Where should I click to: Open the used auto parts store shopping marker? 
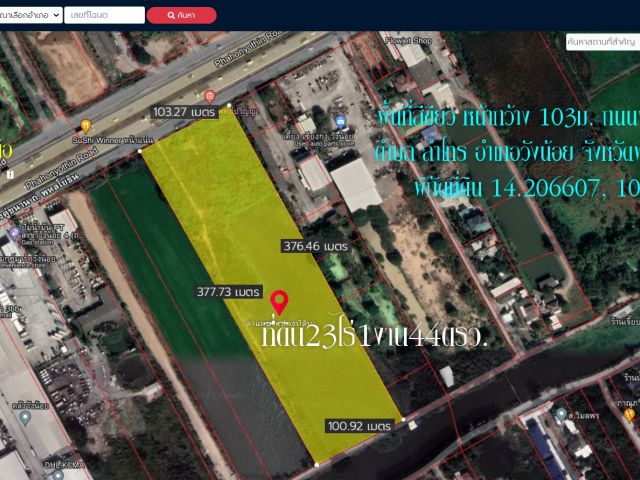tap(340, 122)
